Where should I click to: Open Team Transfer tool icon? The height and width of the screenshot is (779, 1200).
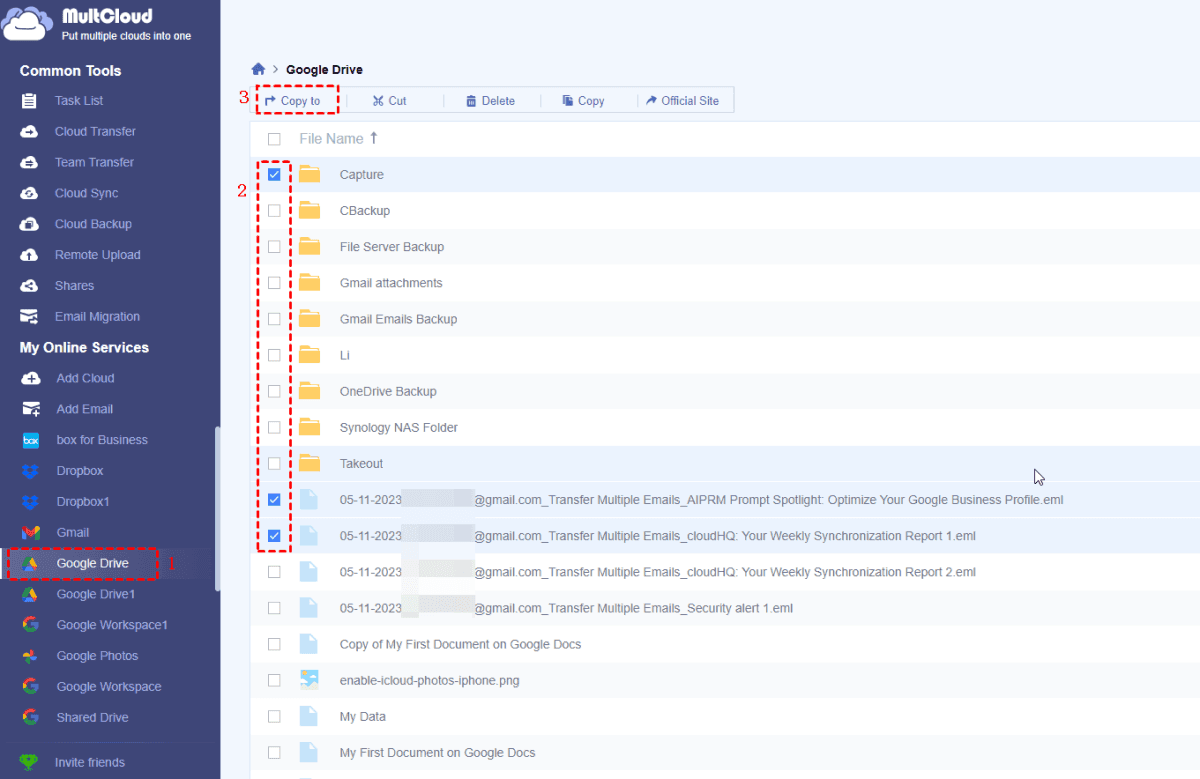point(30,163)
